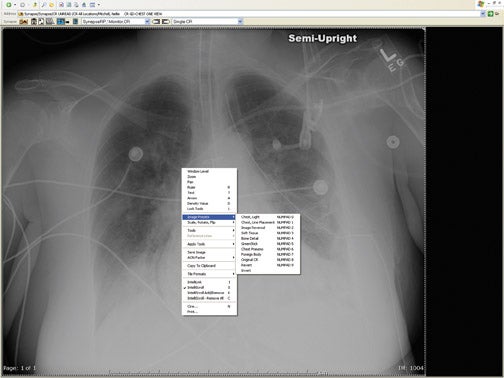The width and height of the screenshot is (504, 378).
Task: Select Window Level in context menu
Action: pyautogui.click(x=209, y=171)
